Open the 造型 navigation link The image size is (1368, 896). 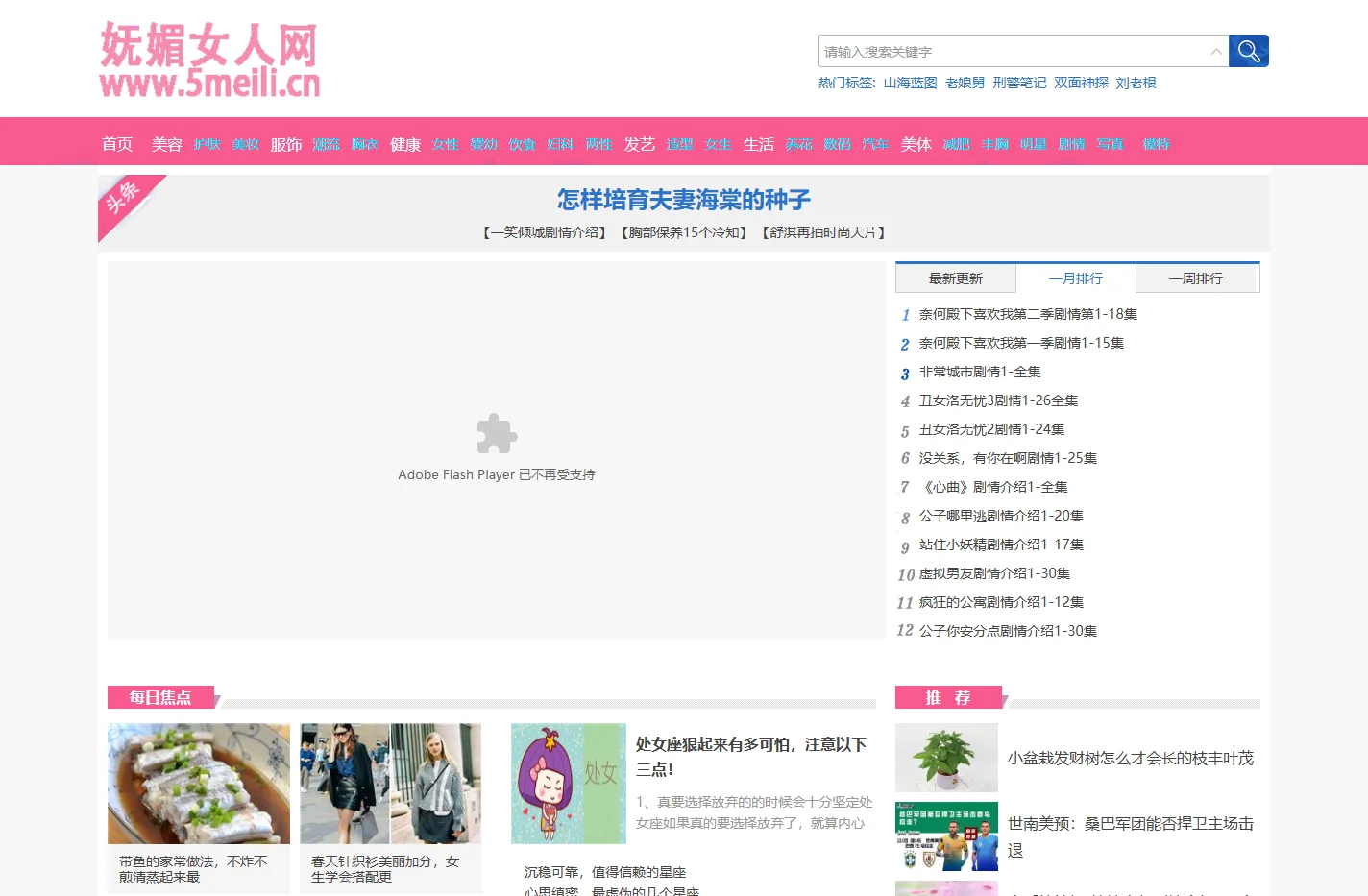pos(679,144)
